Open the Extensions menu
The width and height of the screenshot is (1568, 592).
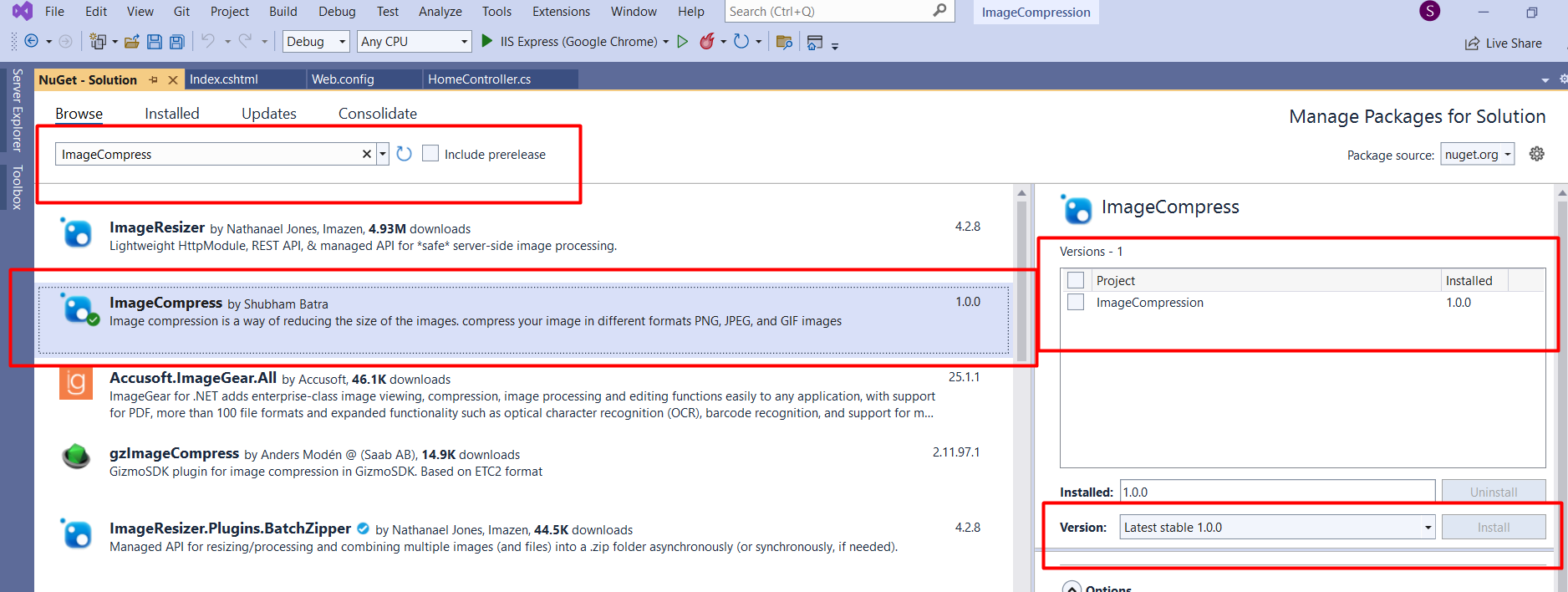[x=561, y=11]
